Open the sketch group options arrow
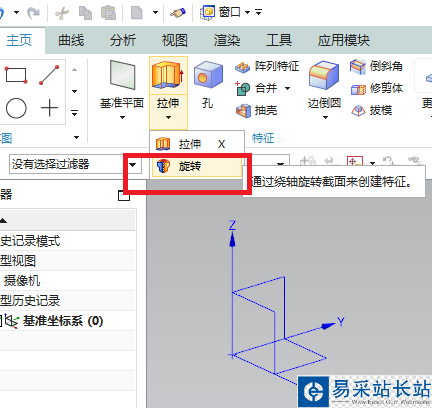 pyautogui.click(x=77, y=137)
